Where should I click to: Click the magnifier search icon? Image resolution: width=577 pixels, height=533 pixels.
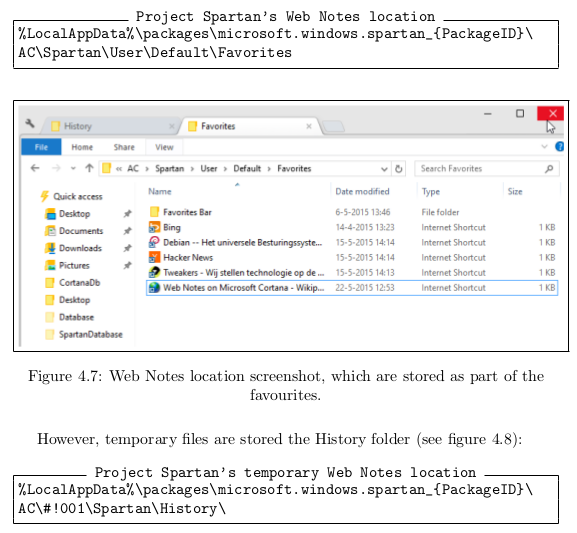point(549,169)
